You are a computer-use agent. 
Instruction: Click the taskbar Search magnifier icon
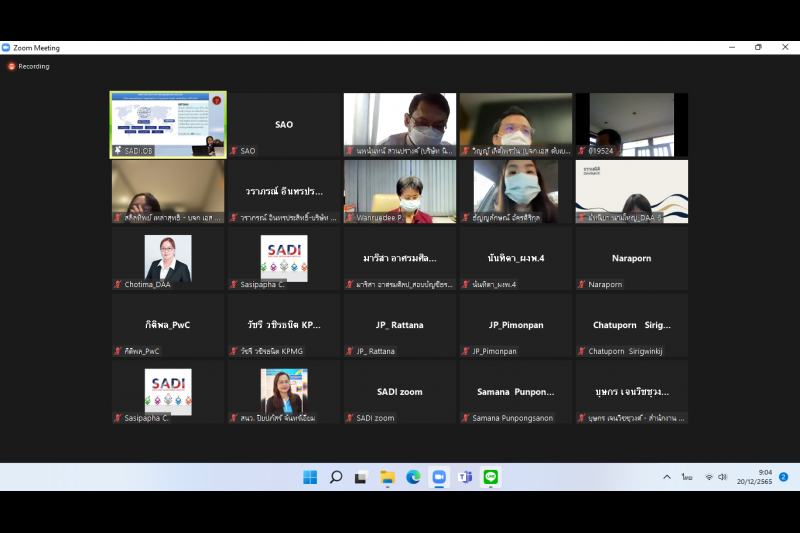point(336,477)
